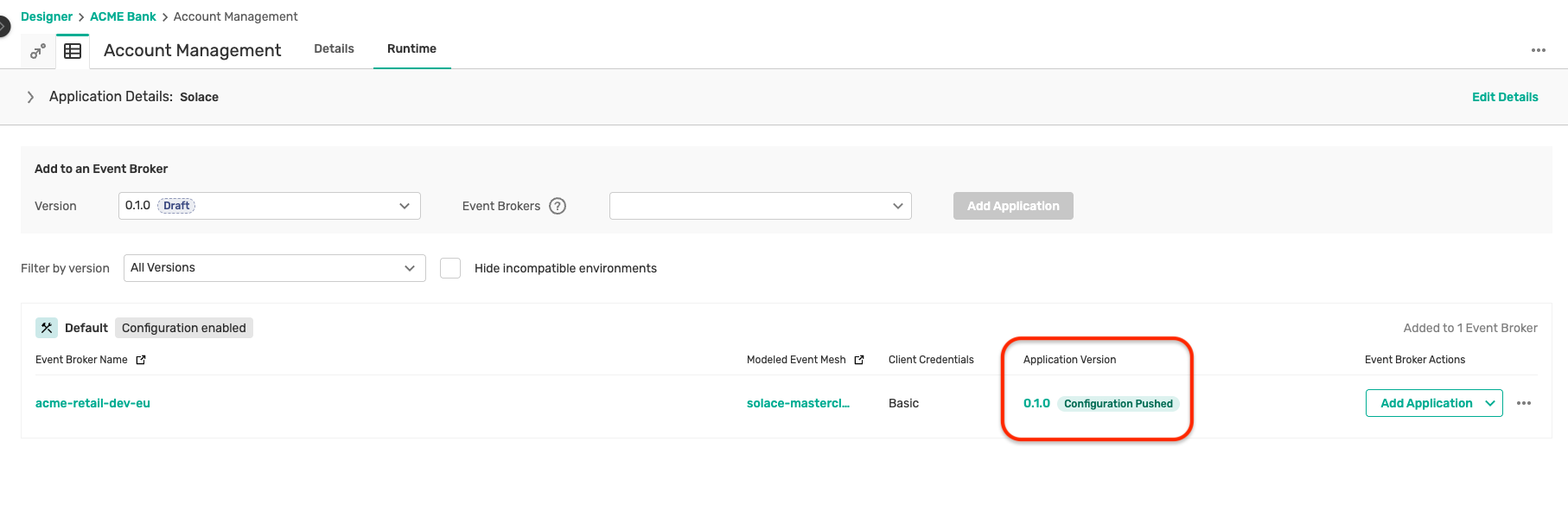Viewport: 1568px width, 525px height.
Task: Click Edit Details link
Action: [x=1504, y=97]
